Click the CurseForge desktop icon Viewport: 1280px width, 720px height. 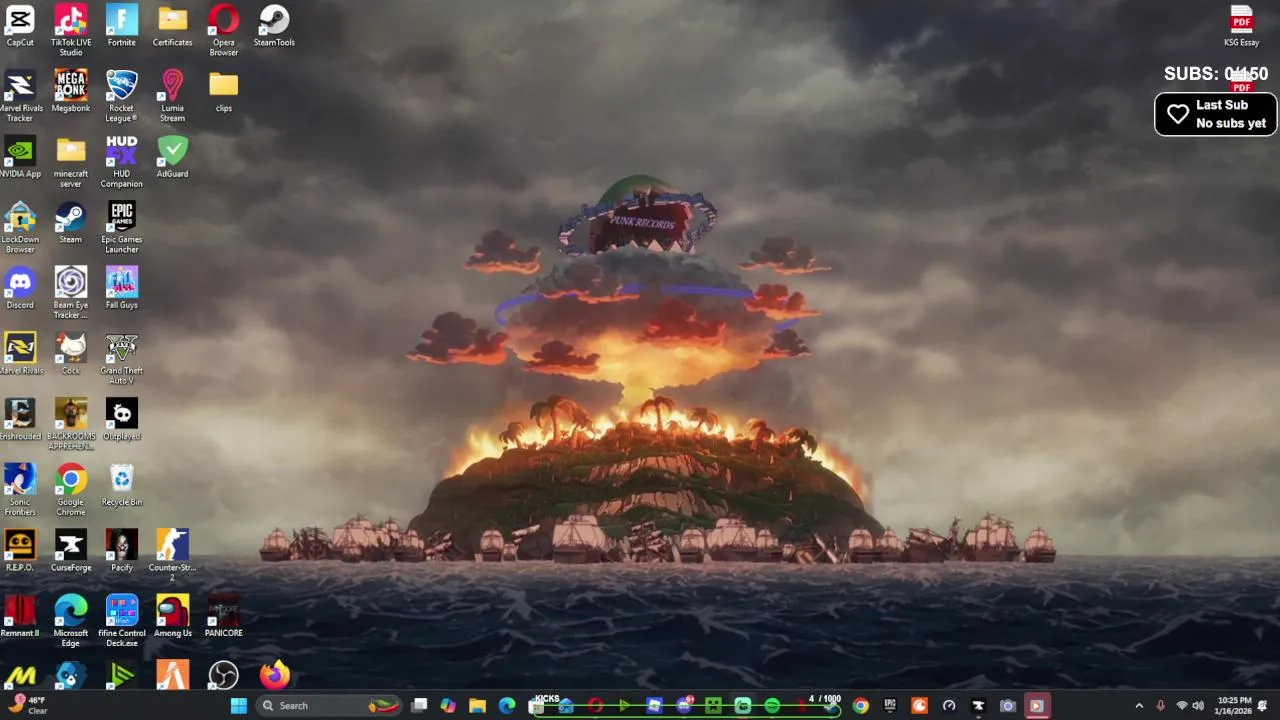click(71, 550)
